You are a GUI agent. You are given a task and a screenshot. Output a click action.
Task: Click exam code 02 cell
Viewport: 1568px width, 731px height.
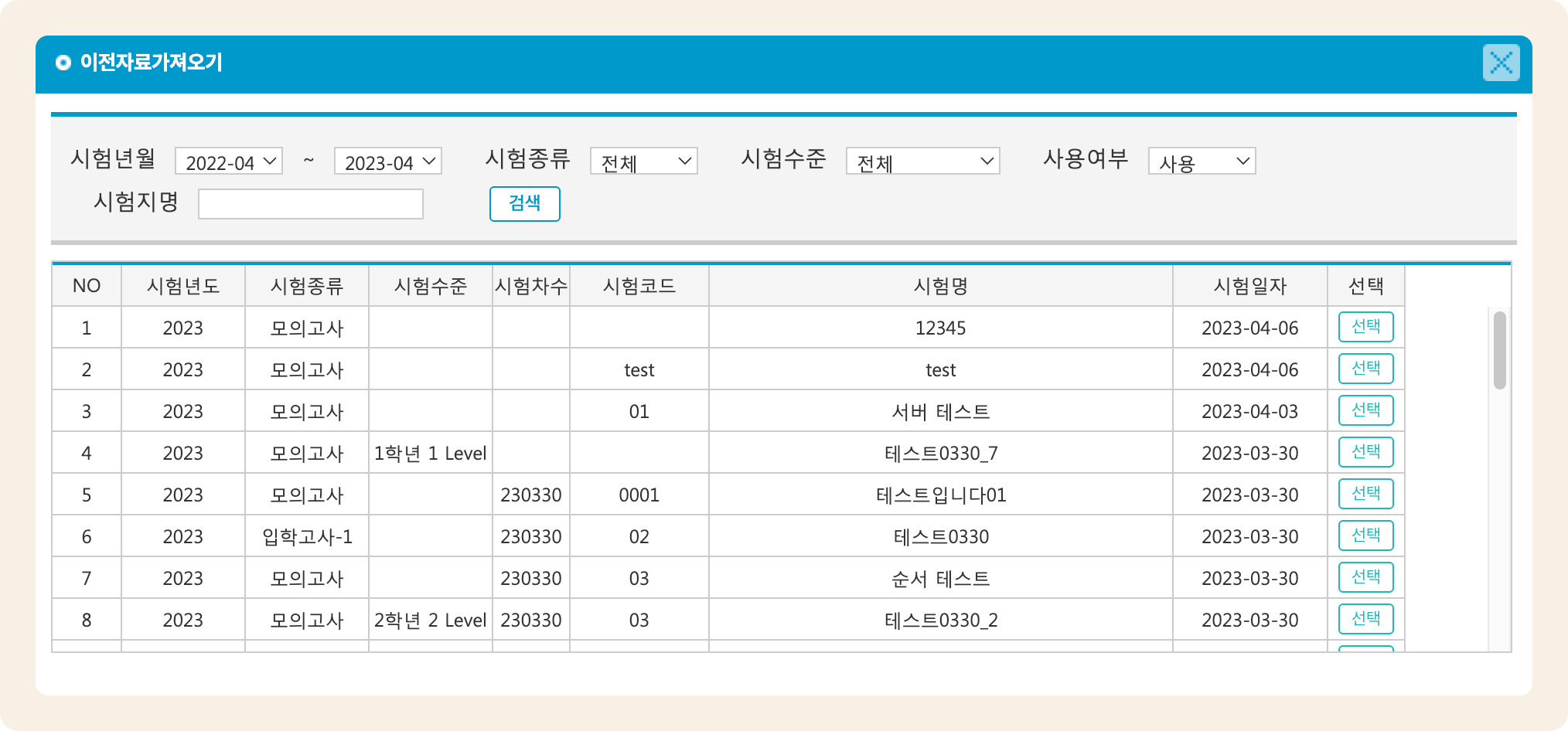point(639,536)
